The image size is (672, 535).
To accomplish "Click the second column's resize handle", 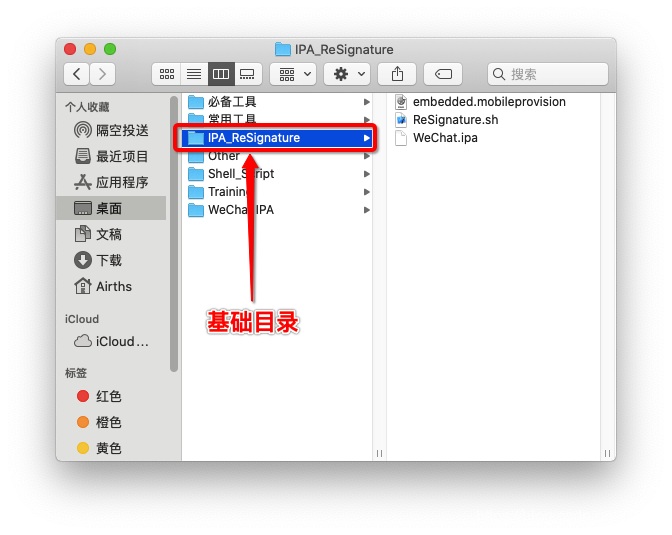I will 607,453.
